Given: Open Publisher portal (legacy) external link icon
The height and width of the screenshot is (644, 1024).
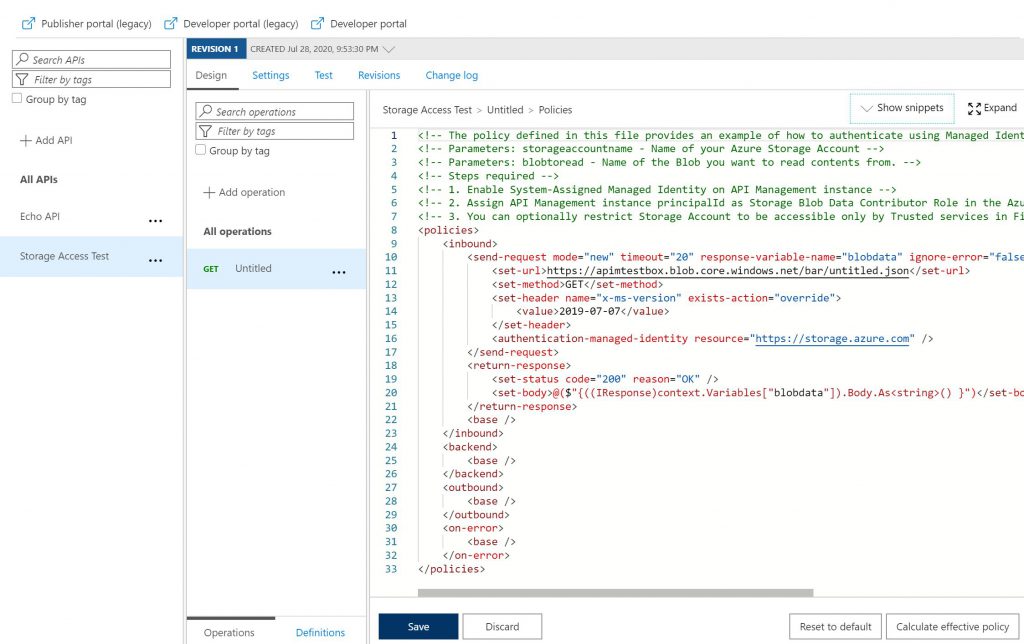Looking at the screenshot, I should coord(28,24).
